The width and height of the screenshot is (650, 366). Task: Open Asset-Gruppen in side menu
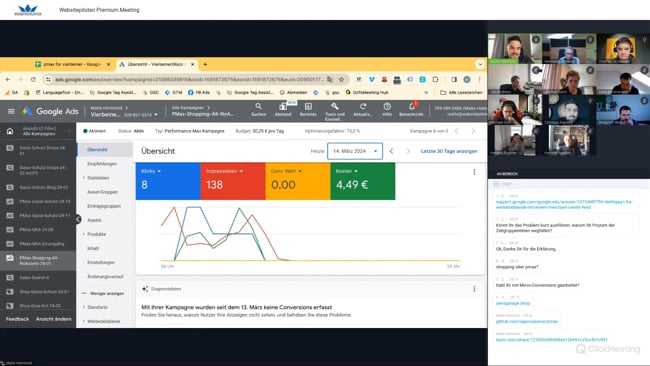pyautogui.click(x=102, y=192)
